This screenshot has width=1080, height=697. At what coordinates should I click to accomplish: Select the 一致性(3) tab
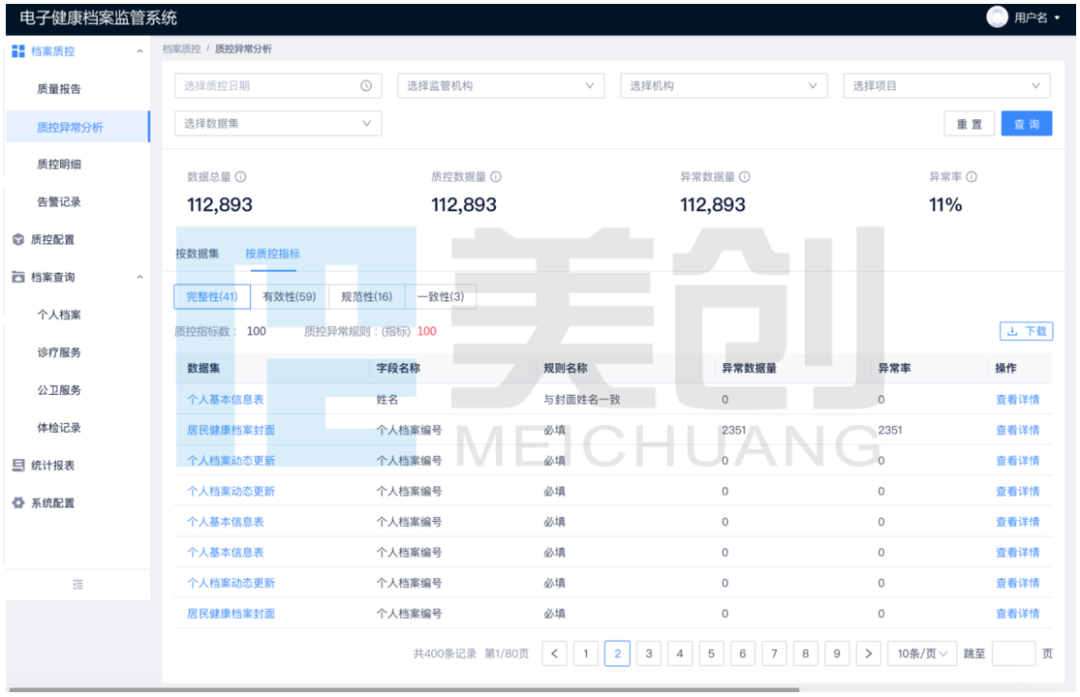click(x=441, y=297)
